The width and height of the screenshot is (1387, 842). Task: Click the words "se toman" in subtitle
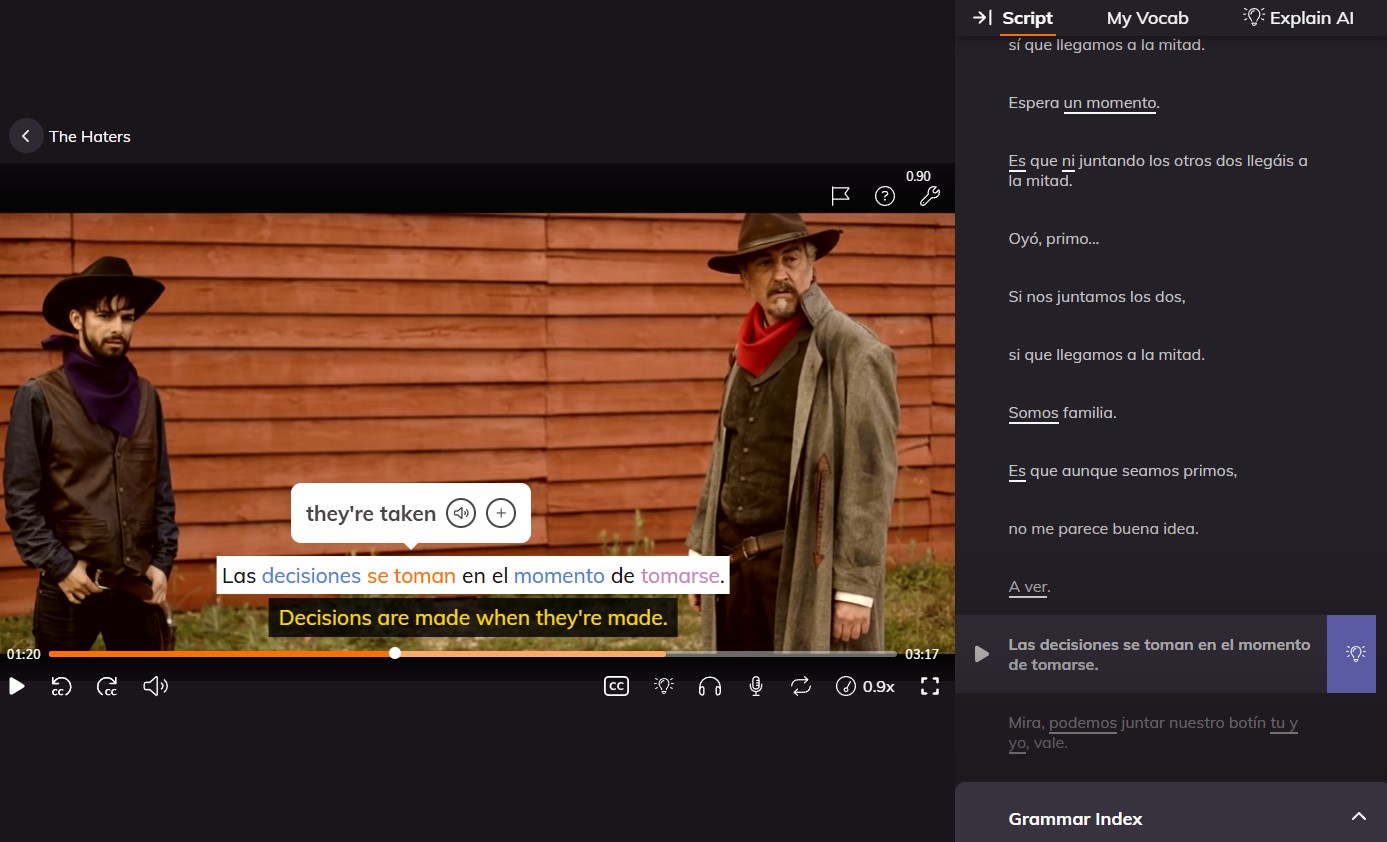click(411, 576)
